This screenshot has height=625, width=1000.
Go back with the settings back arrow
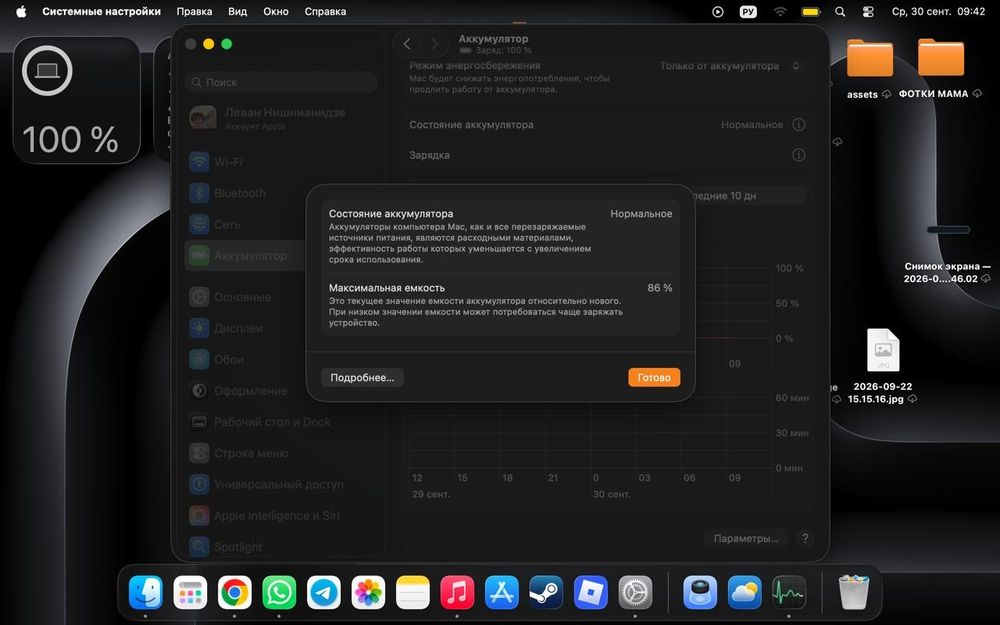(407, 44)
